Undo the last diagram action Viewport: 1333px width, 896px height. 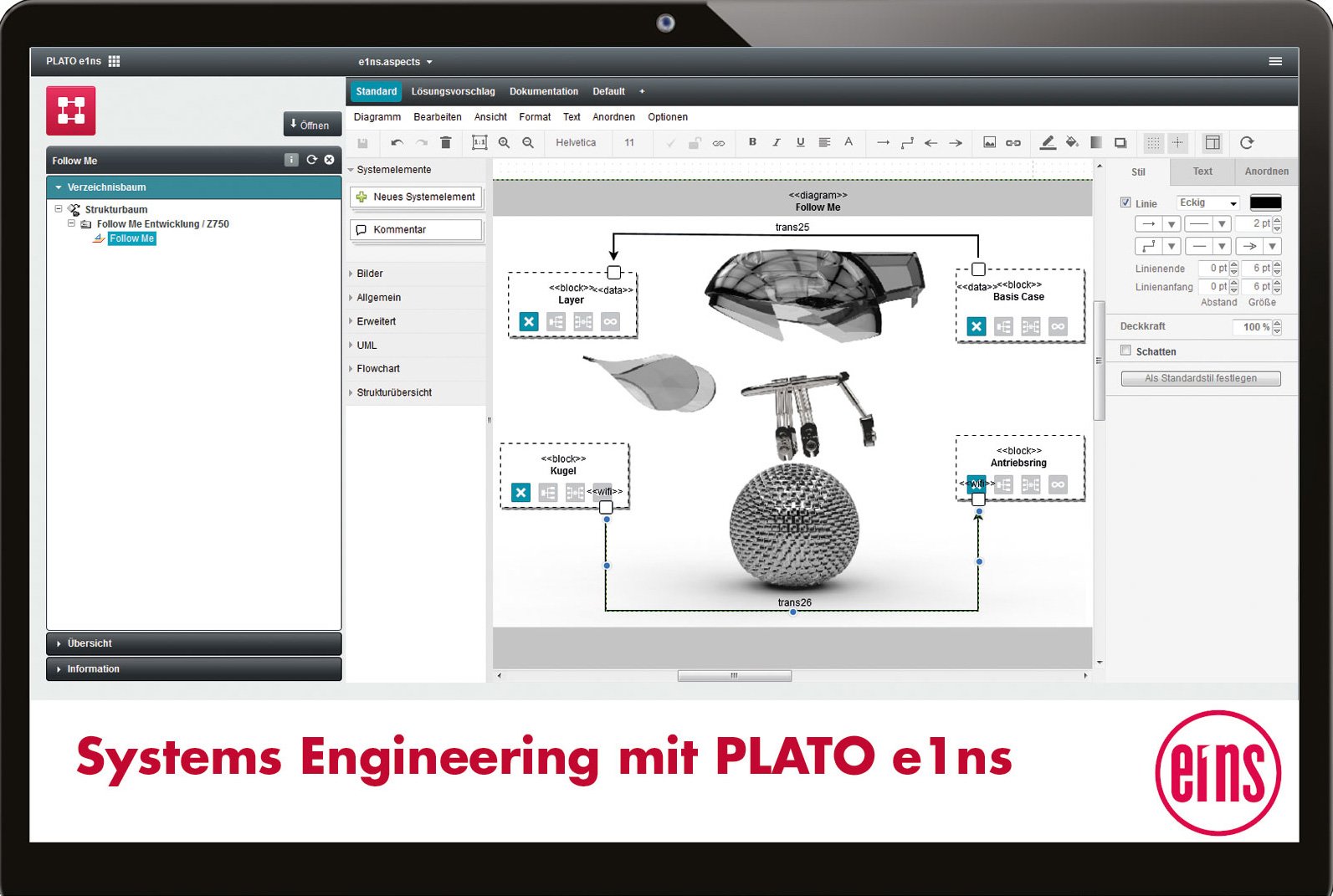[397, 143]
